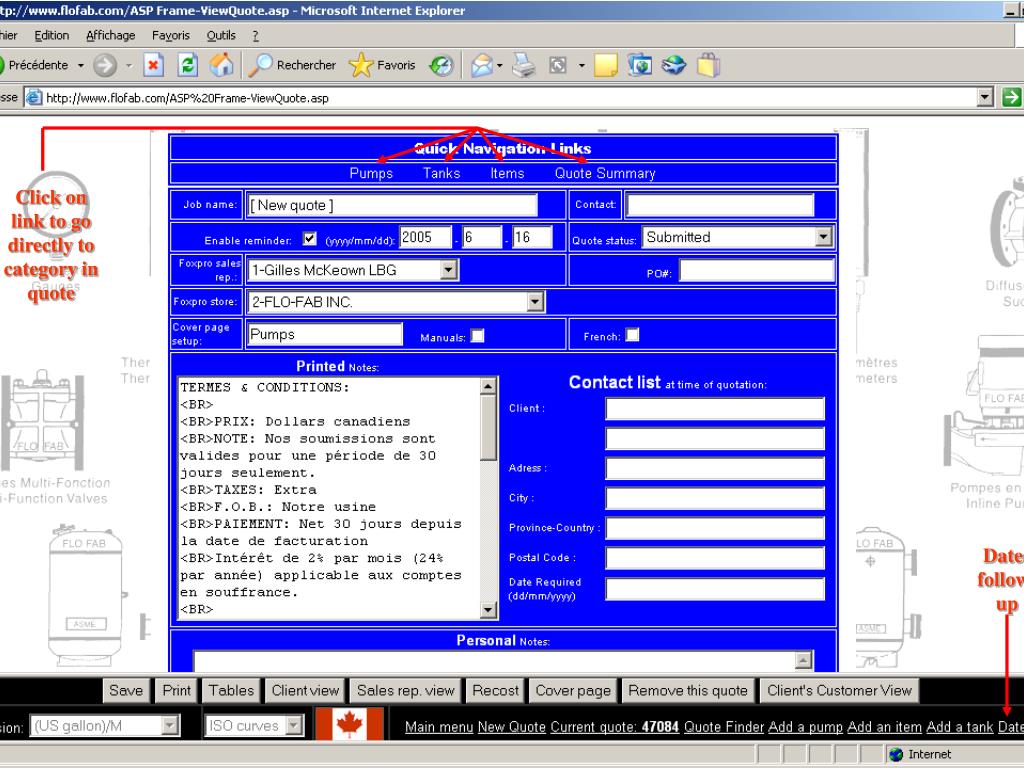The height and width of the screenshot is (768, 1024).
Task: Click the Stop (red X) toolbar icon
Action: coord(153,65)
